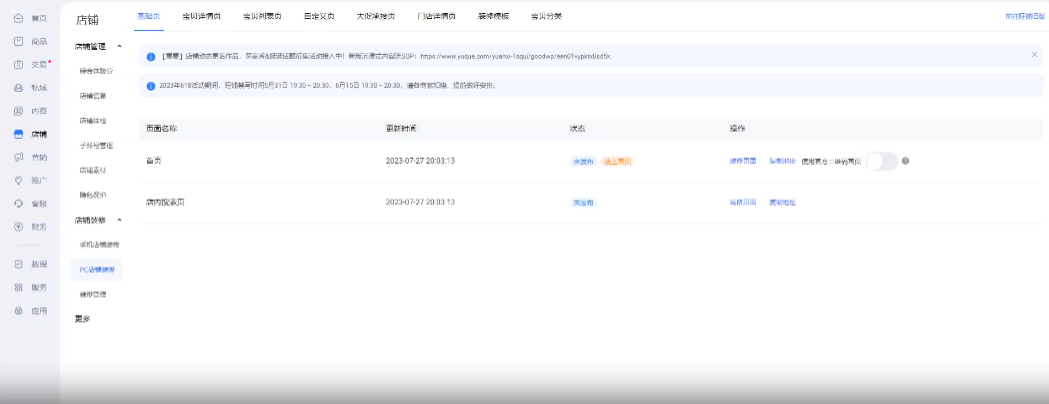
Task: Open the 财务 finance icon in left navigation
Action: (19, 227)
